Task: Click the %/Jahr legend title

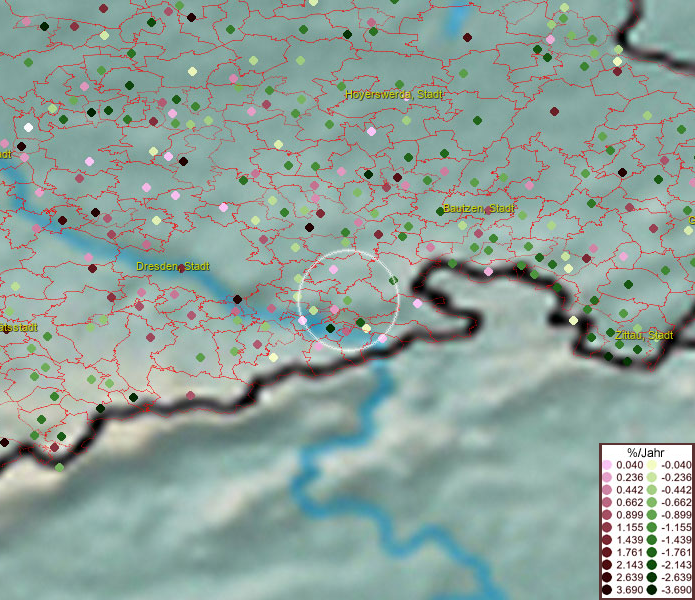Action: [644, 452]
